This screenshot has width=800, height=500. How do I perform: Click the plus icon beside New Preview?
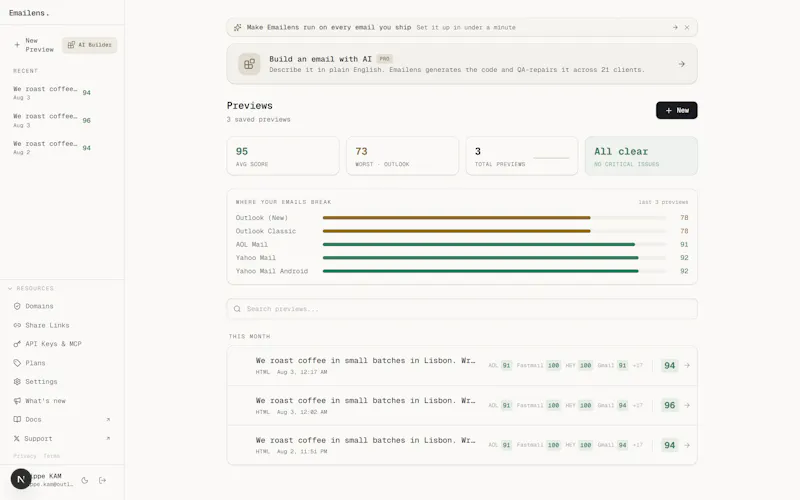(17, 45)
